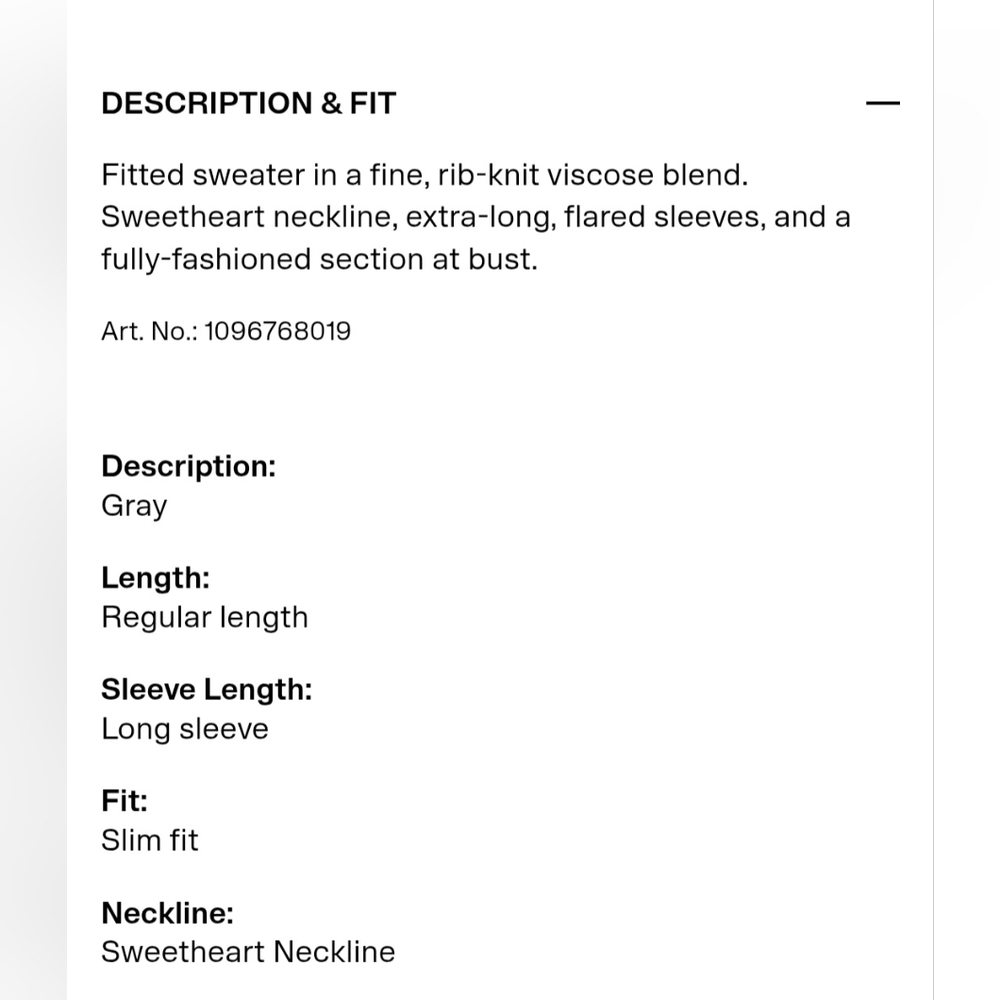Click the fitted sweater description paragraph

pyautogui.click(x=476, y=217)
